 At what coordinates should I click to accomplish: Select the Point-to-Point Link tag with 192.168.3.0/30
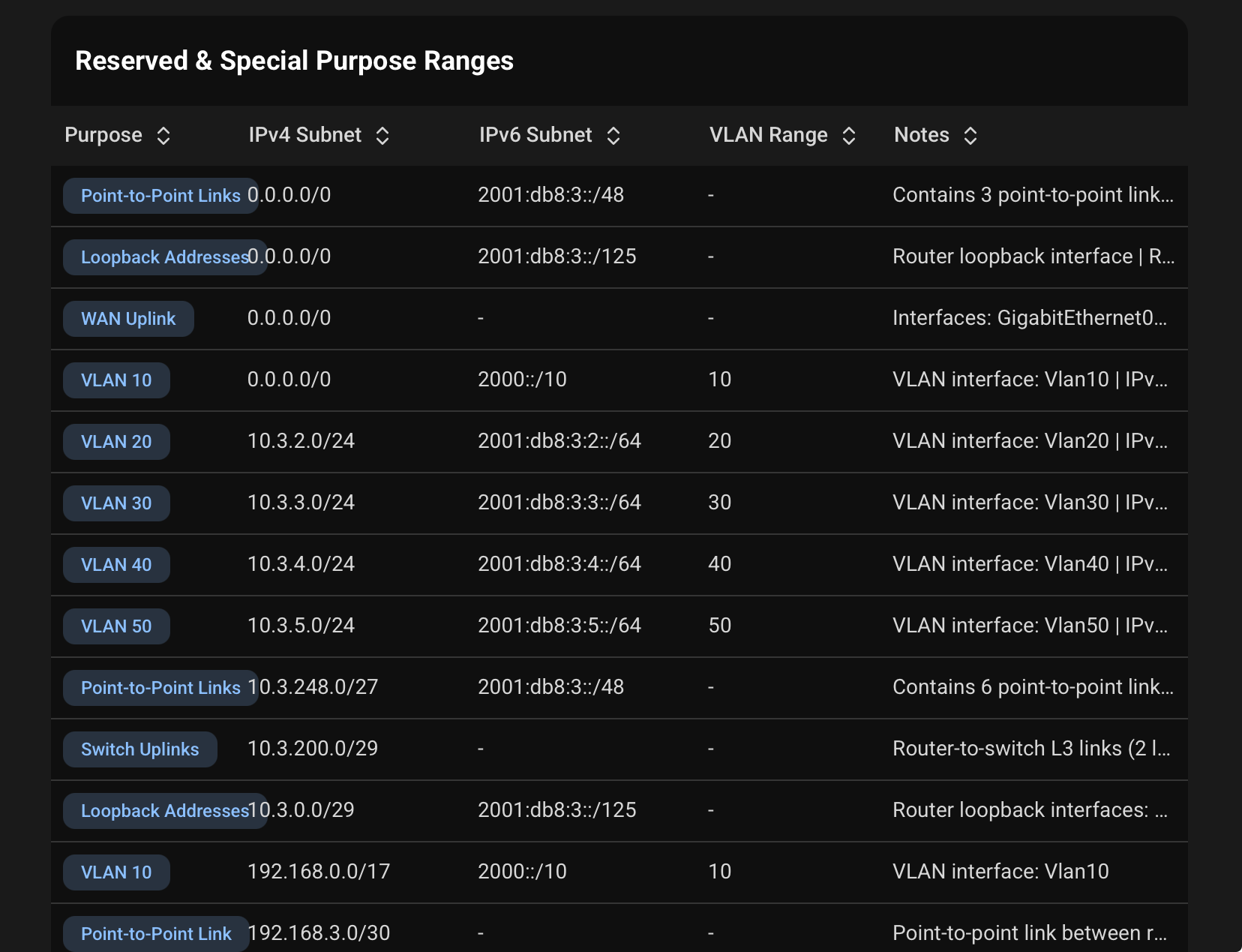click(156, 934)
